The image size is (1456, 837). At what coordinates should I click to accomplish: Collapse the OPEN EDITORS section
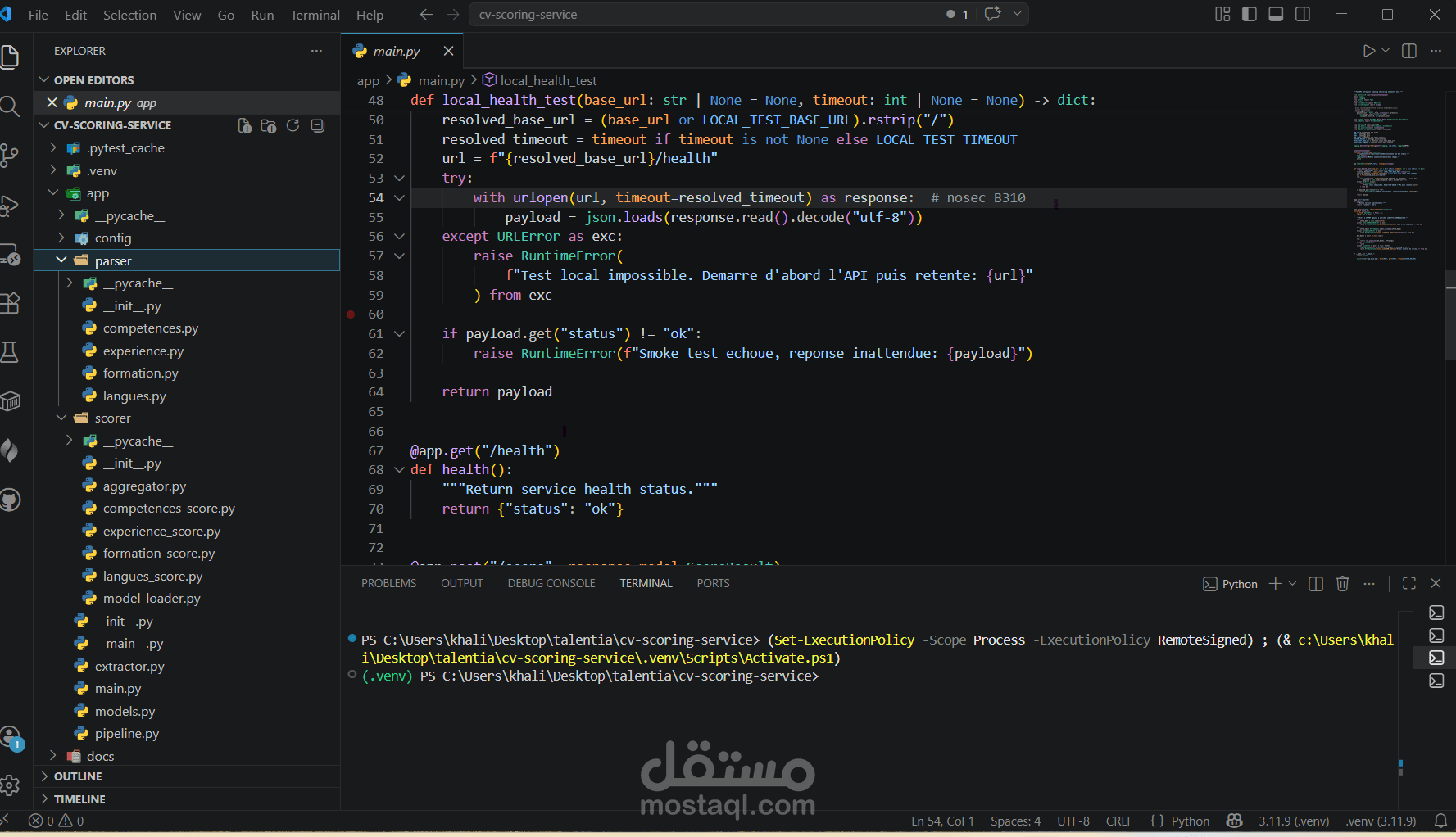[45, 79]
